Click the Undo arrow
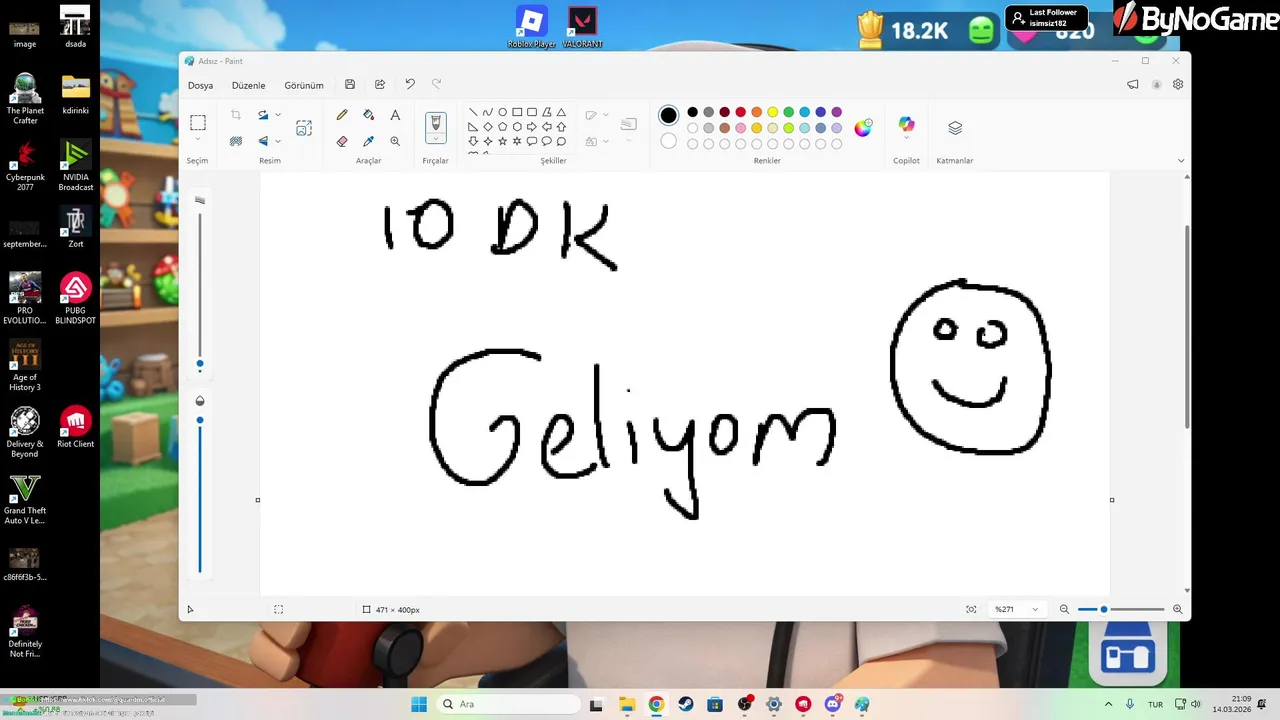This screenshot has height=720, width=1280. coord(410,85)
